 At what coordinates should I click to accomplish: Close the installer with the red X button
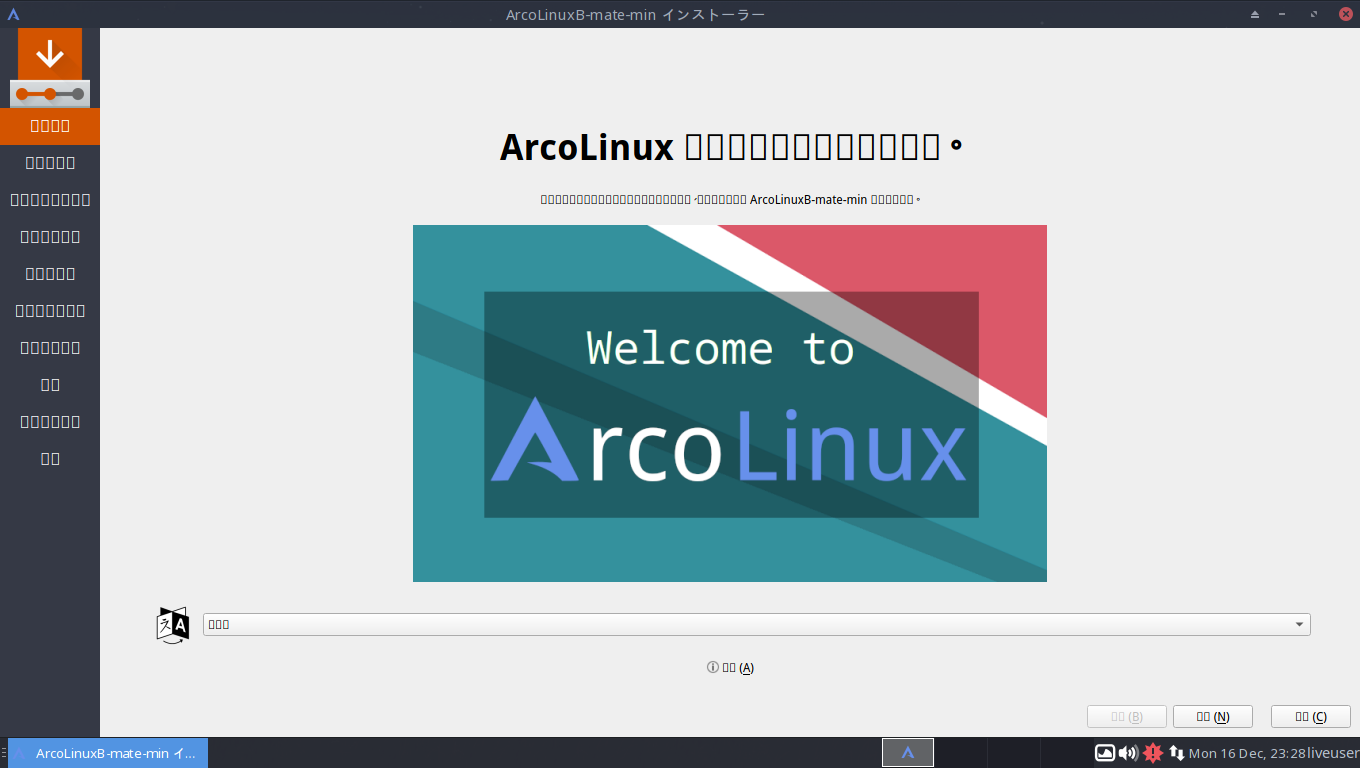tap(1345, 14)
